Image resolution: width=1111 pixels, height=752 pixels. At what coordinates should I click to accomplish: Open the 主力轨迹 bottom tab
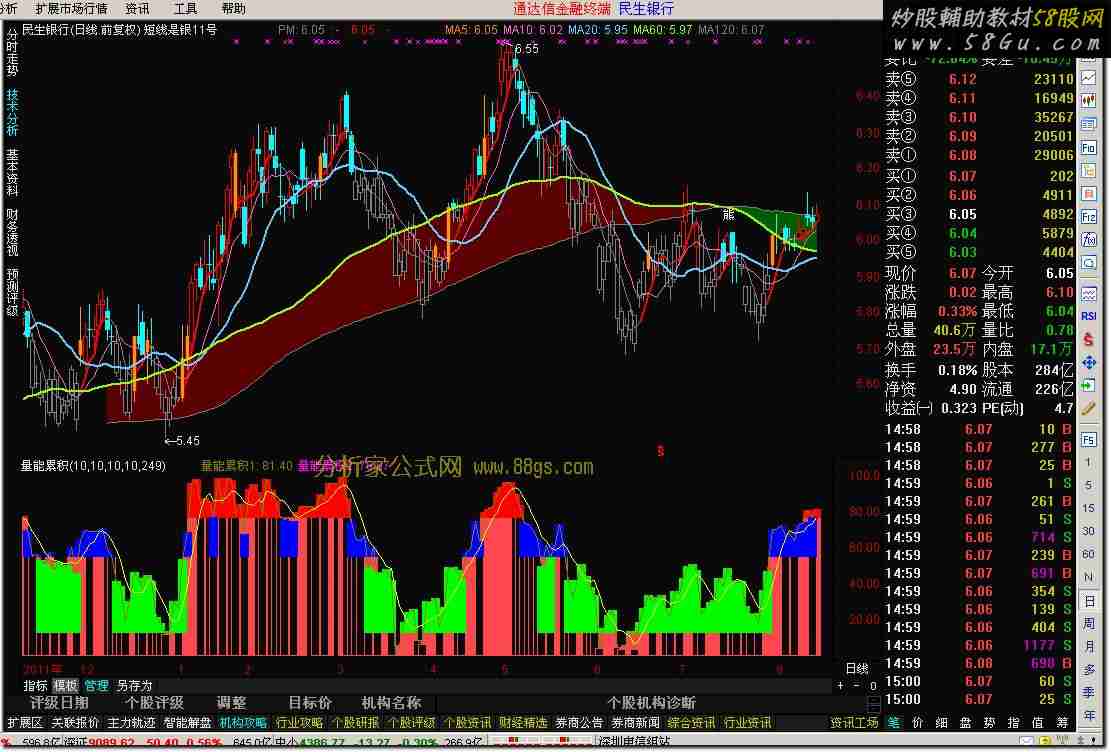pos(131,723)
